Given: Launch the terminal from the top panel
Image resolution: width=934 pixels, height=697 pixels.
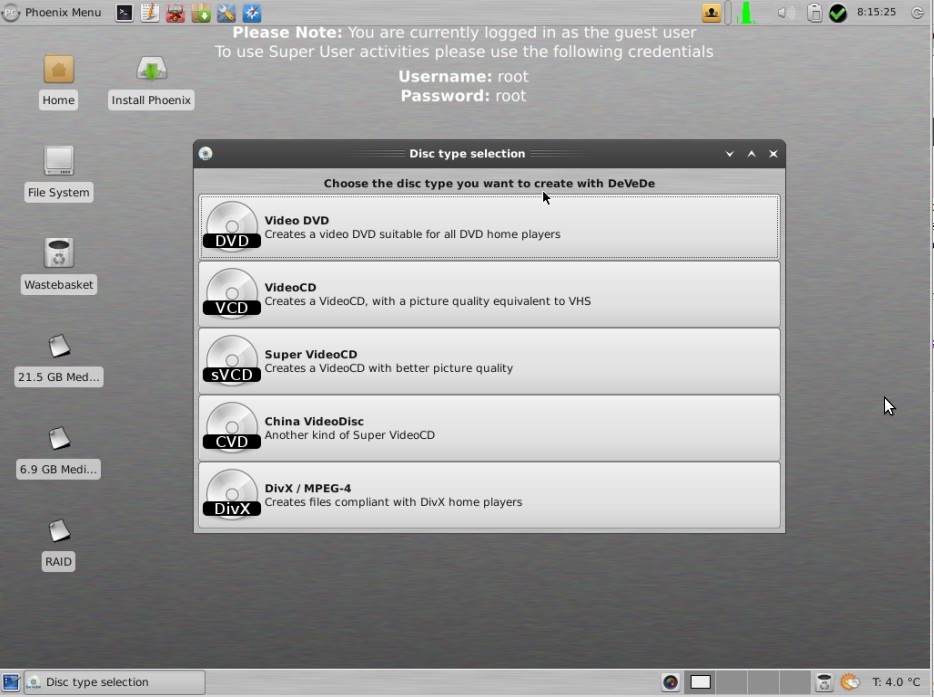Looking at the screenshot, I should 124,13.
